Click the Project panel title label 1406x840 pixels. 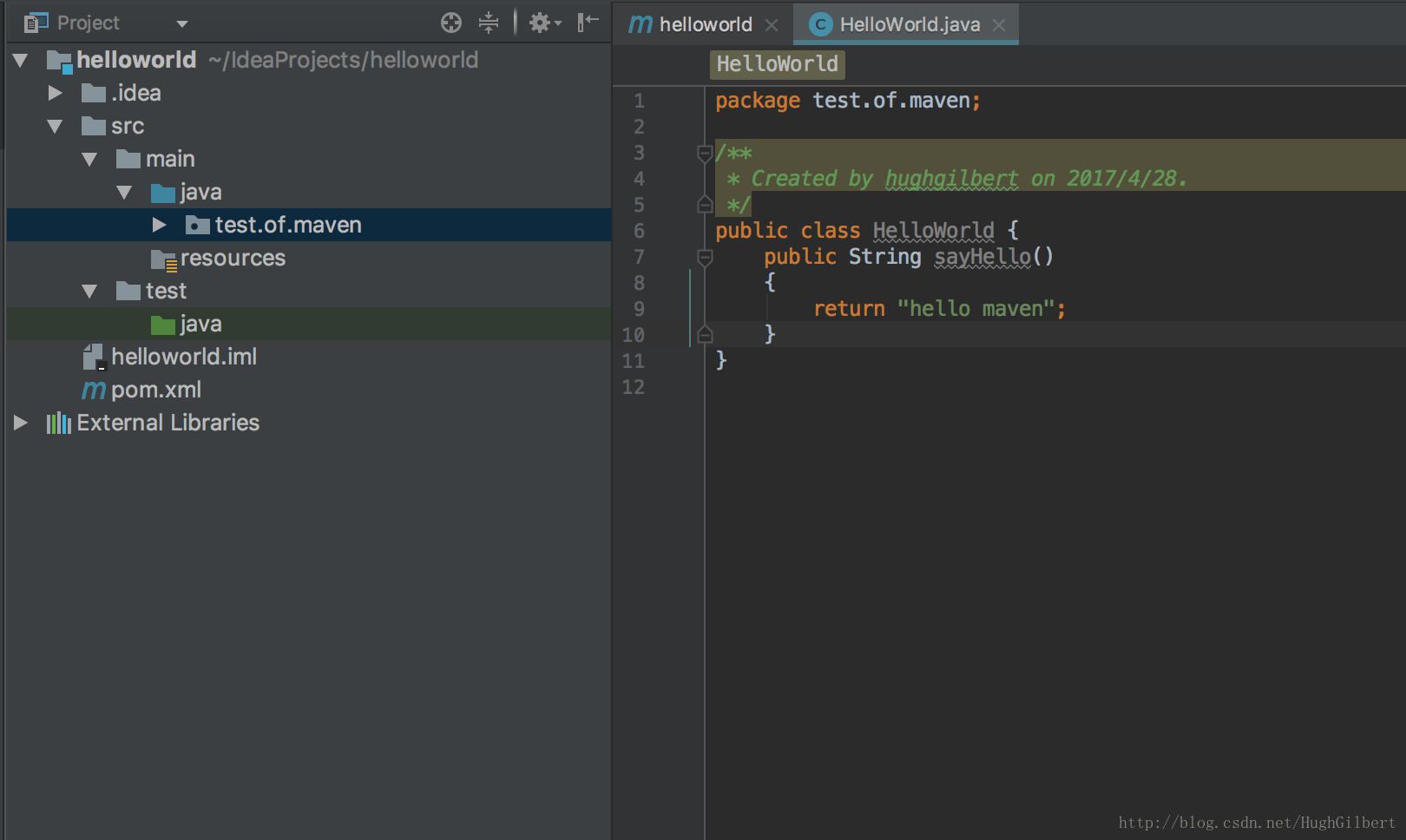coord(89,23)
